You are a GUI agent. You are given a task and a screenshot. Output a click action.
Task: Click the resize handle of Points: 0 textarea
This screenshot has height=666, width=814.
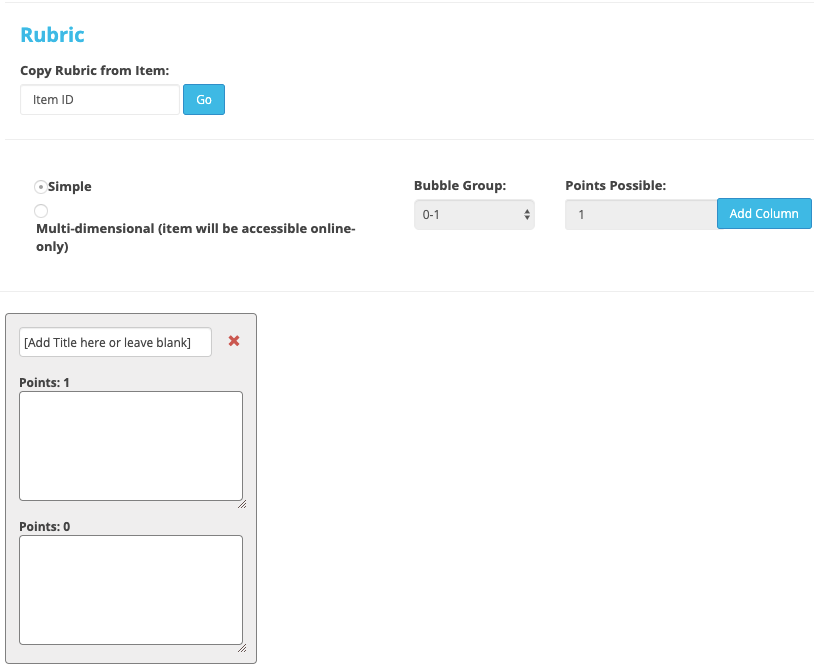click(242, 648)
